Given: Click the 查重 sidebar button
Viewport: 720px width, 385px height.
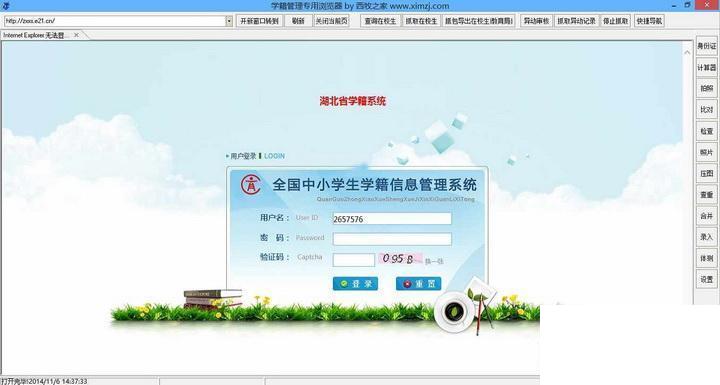Looking at the screenshot, I should pyautogui.click(x=706, y=195).
